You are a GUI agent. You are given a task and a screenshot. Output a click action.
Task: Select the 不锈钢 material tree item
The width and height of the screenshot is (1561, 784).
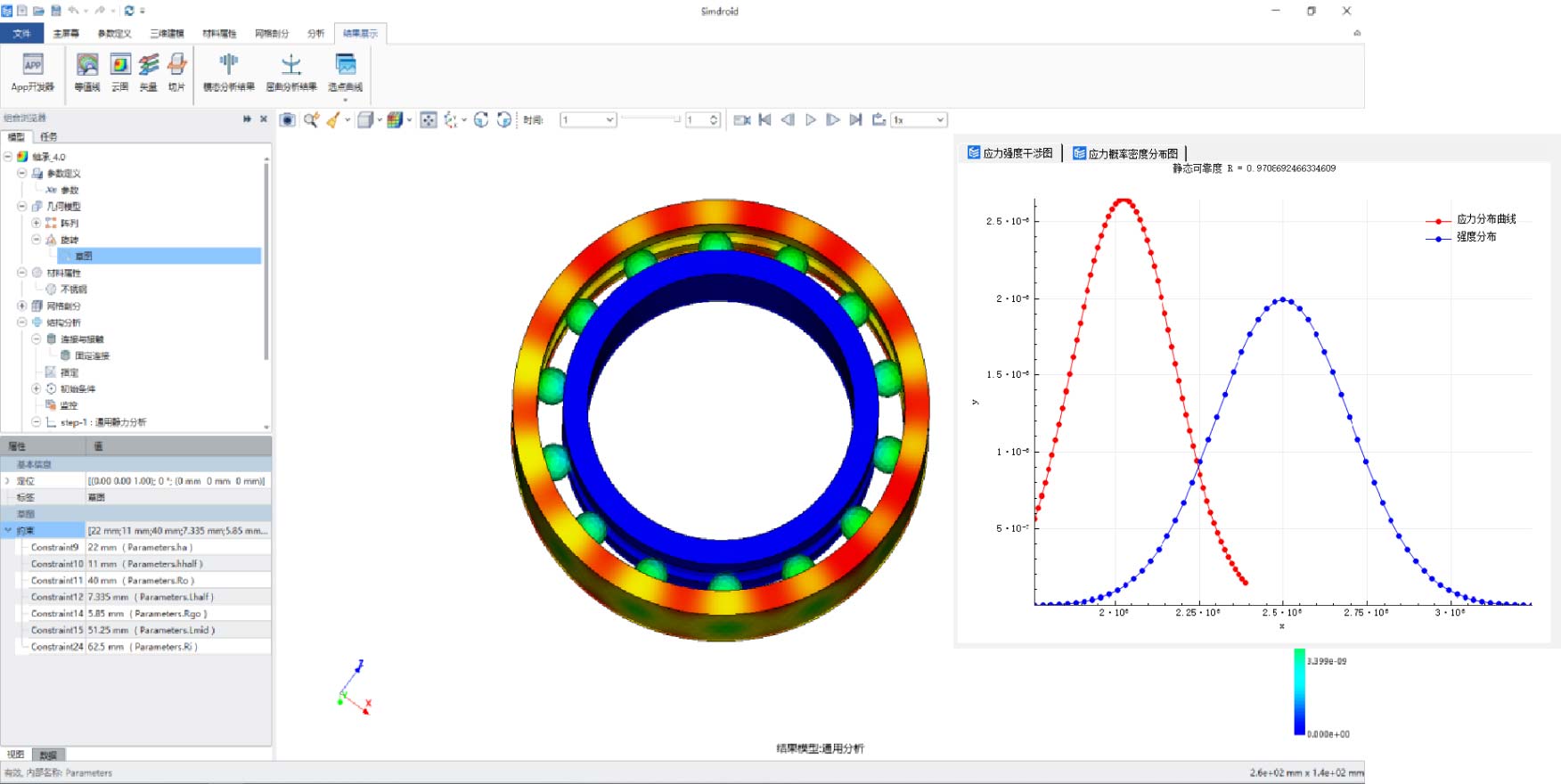pos(73,290)
